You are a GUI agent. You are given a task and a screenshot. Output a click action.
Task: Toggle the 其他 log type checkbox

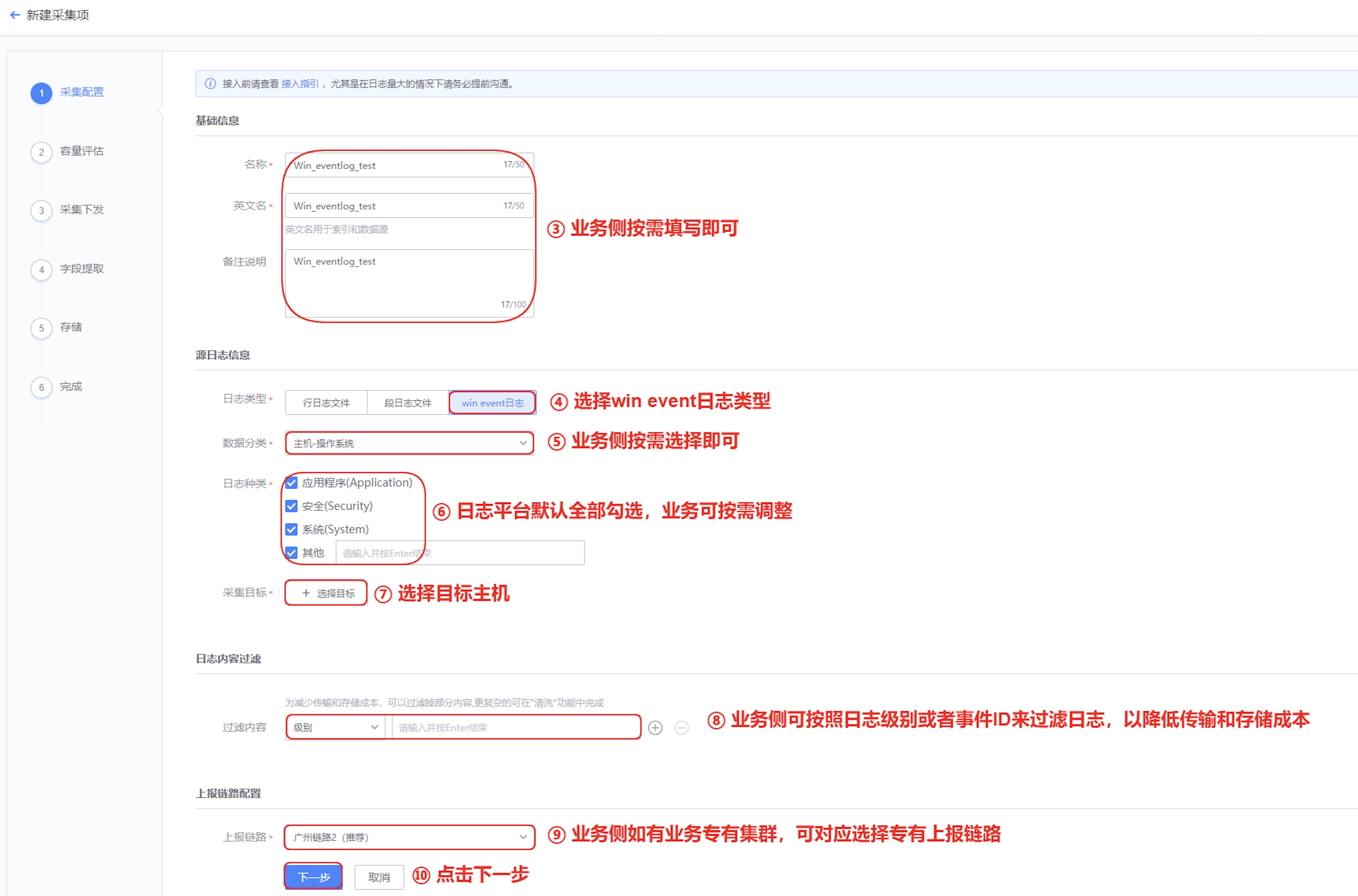[x=291, y=553]
